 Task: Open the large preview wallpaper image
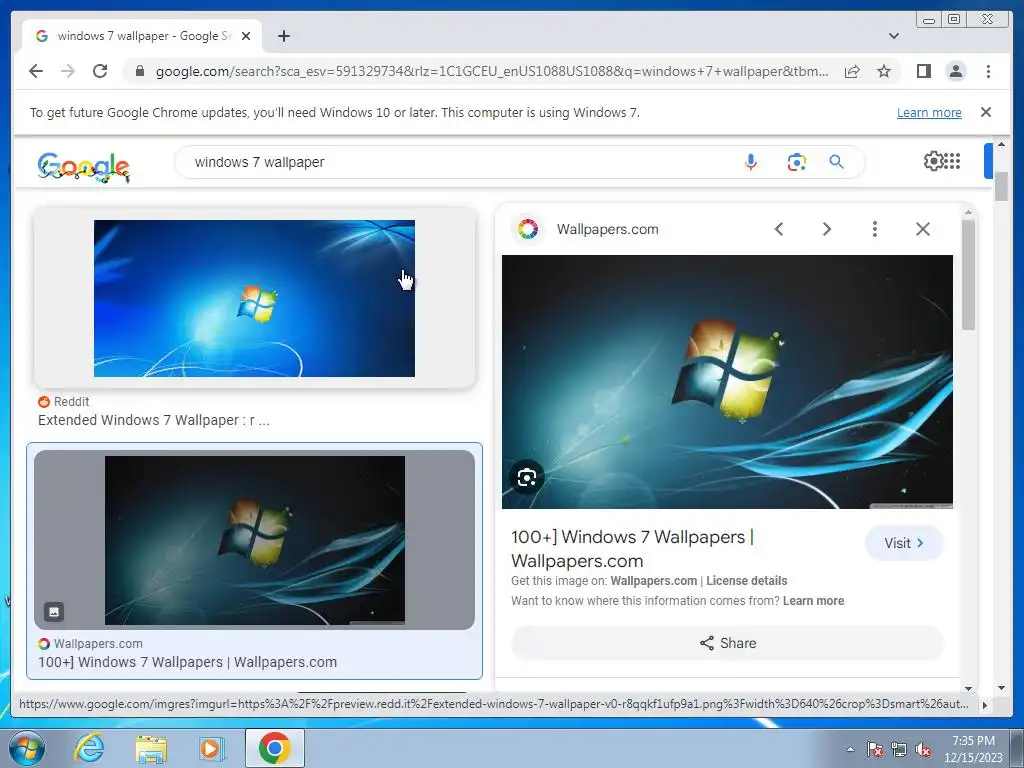click(727, 381)
